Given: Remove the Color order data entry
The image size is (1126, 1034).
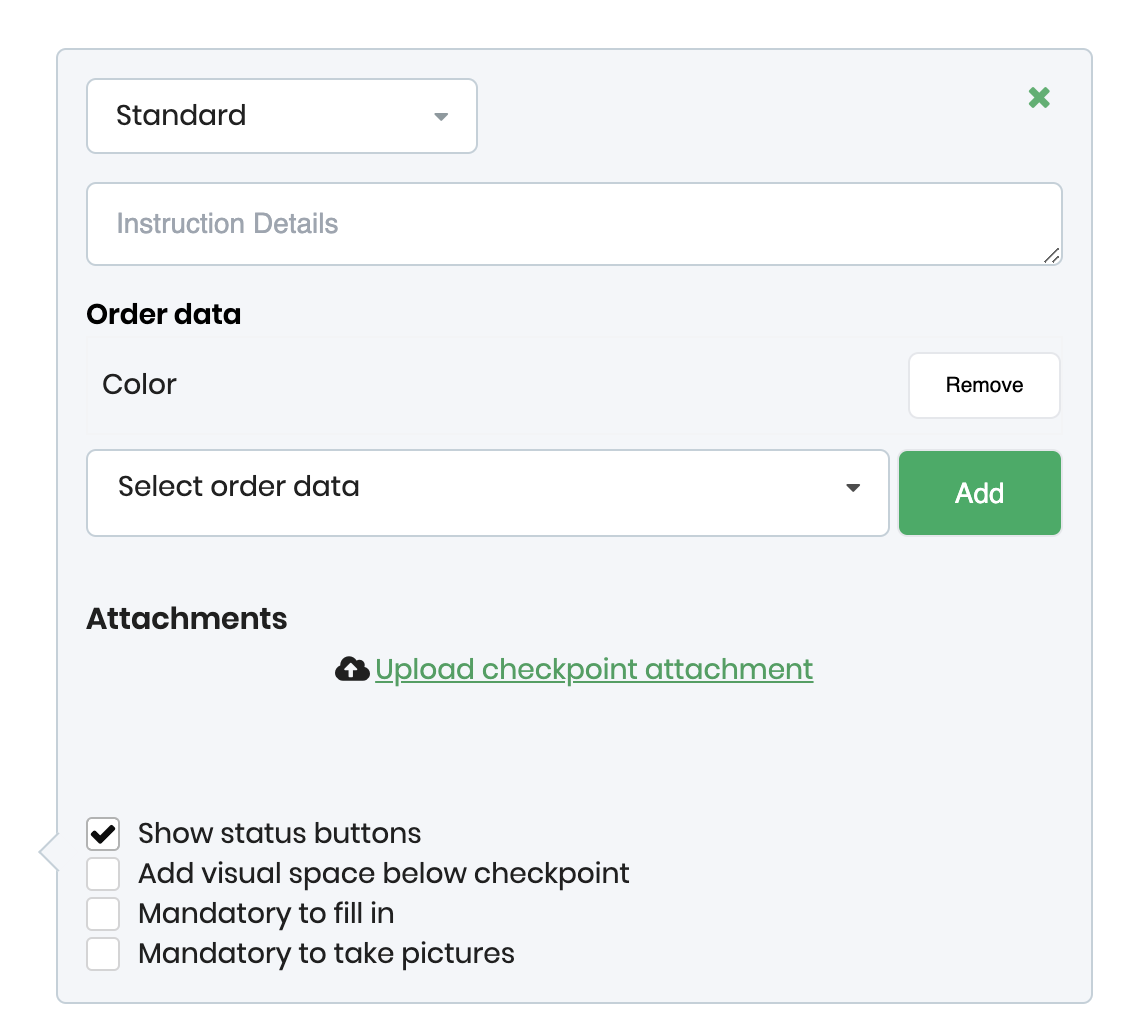Looking at the screenshot, I should [984, 385].
